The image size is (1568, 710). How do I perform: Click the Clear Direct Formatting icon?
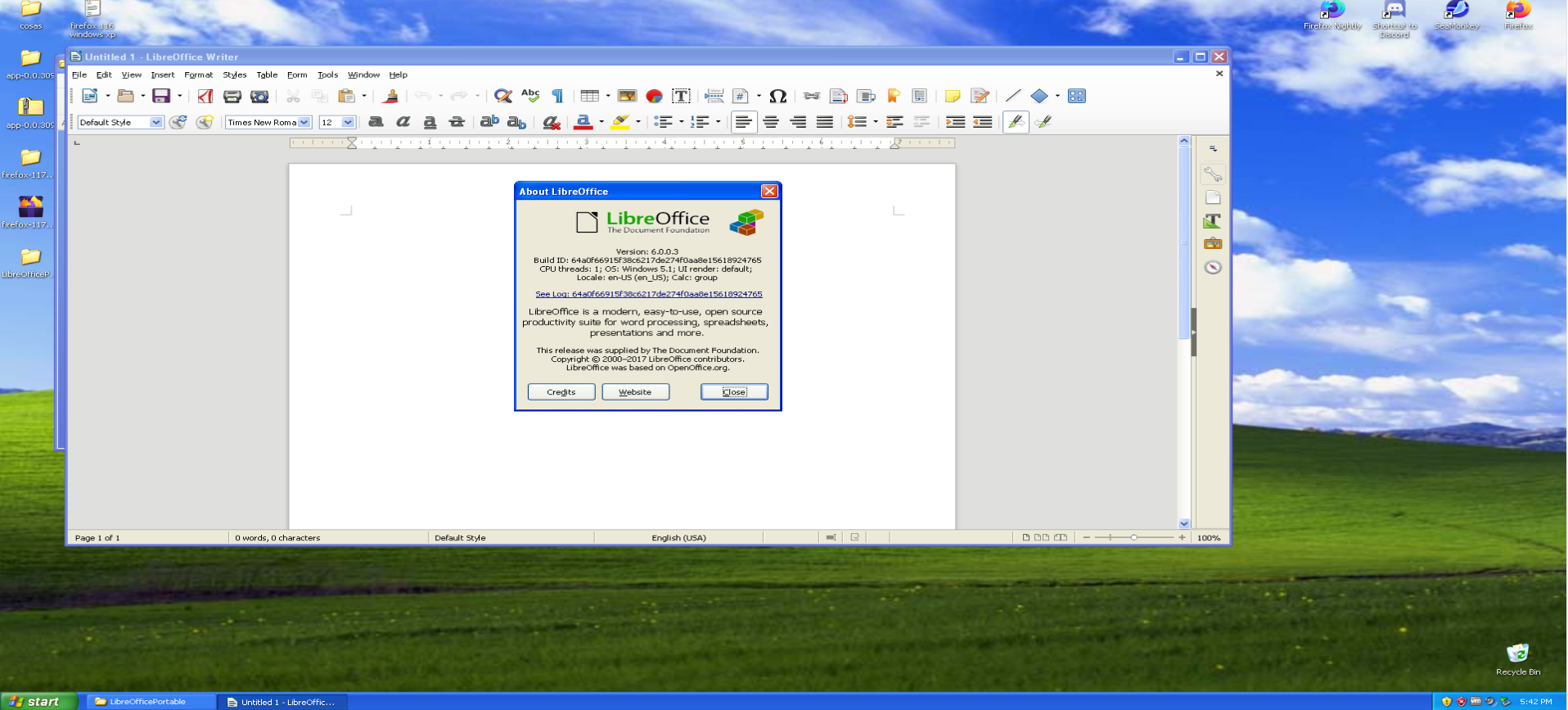tap(552, 122)
